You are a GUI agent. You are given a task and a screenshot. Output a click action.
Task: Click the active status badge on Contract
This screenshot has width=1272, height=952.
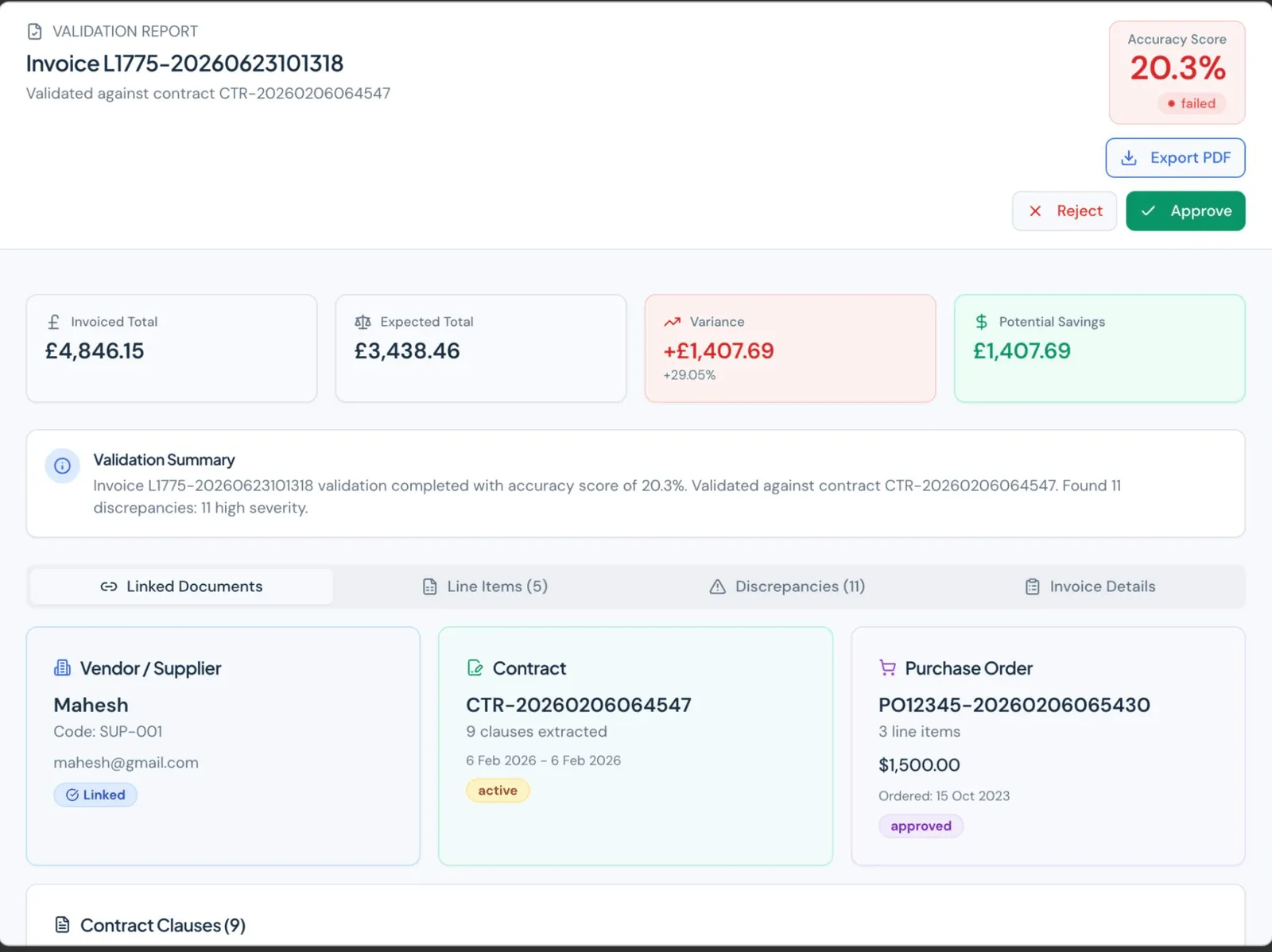(x=498, y=791)
